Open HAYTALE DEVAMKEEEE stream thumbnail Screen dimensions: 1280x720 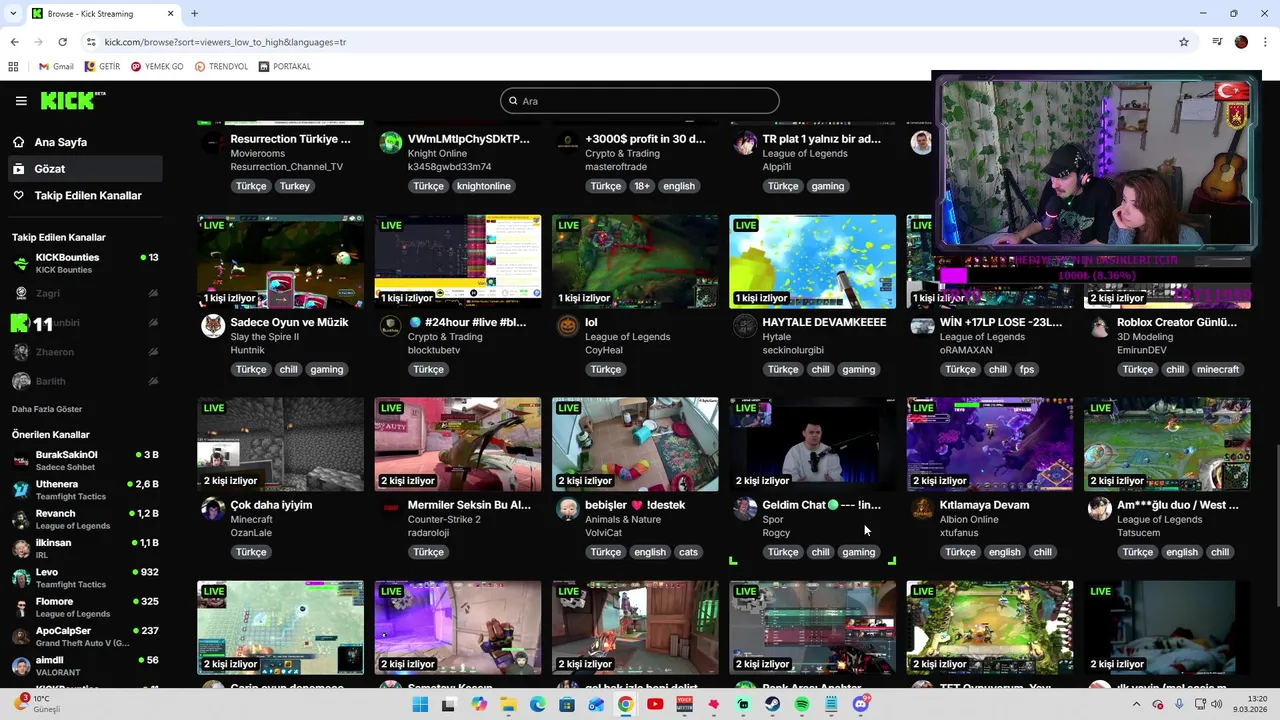pyautogui.click(x=813, y=261)
